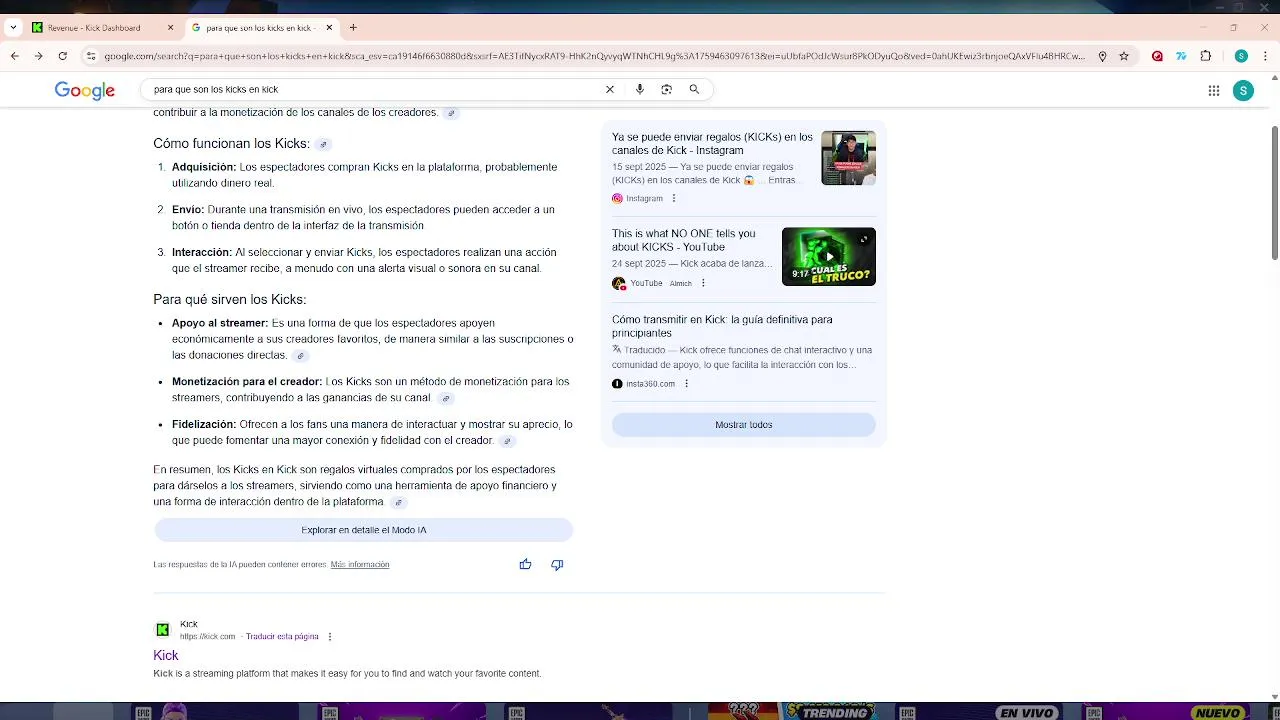Open options for insta360.com source
Viewport: 1280px width, 720px height.
(x=686, y=384)
